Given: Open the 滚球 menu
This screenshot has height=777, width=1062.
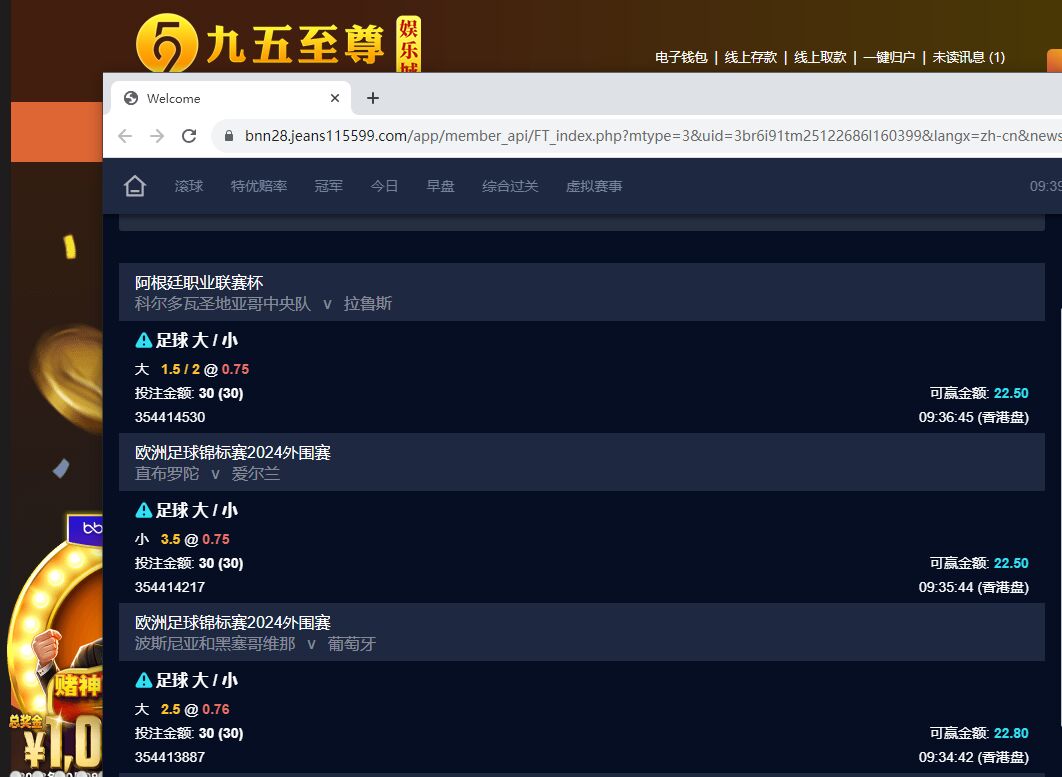Looking at the screenshot, I should tap(188, 186).
